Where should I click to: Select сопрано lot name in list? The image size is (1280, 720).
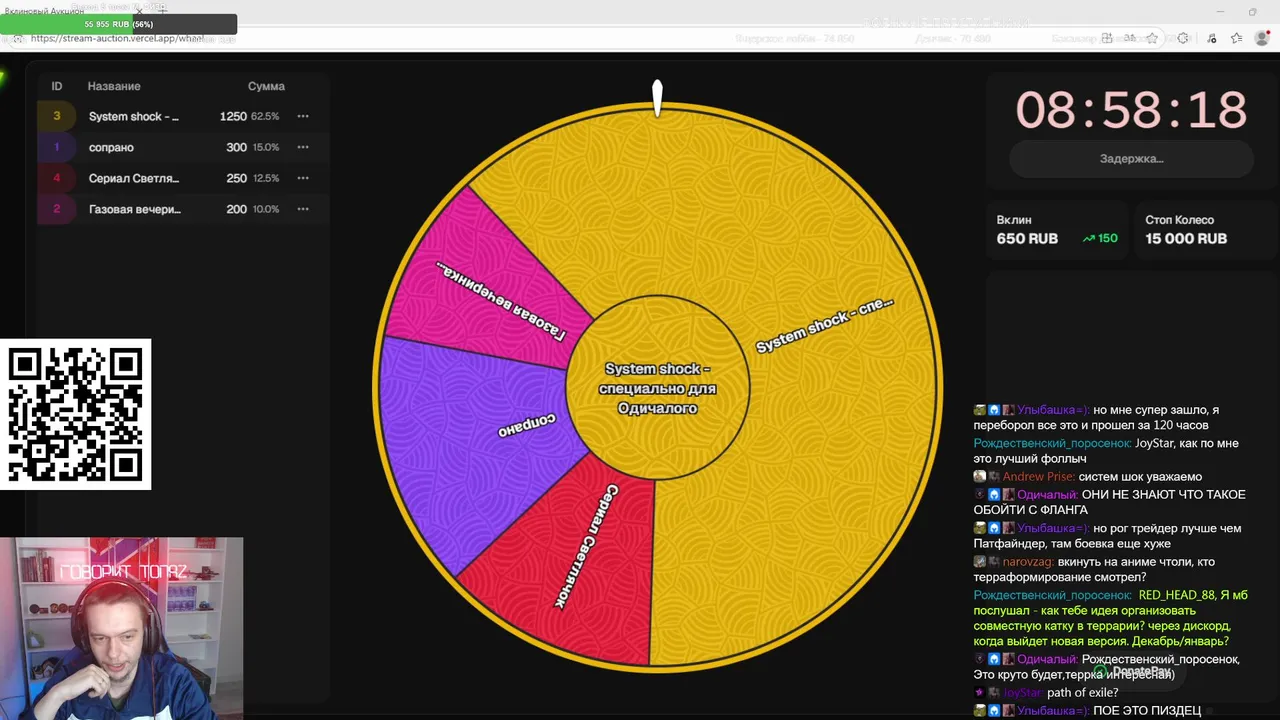111,147
